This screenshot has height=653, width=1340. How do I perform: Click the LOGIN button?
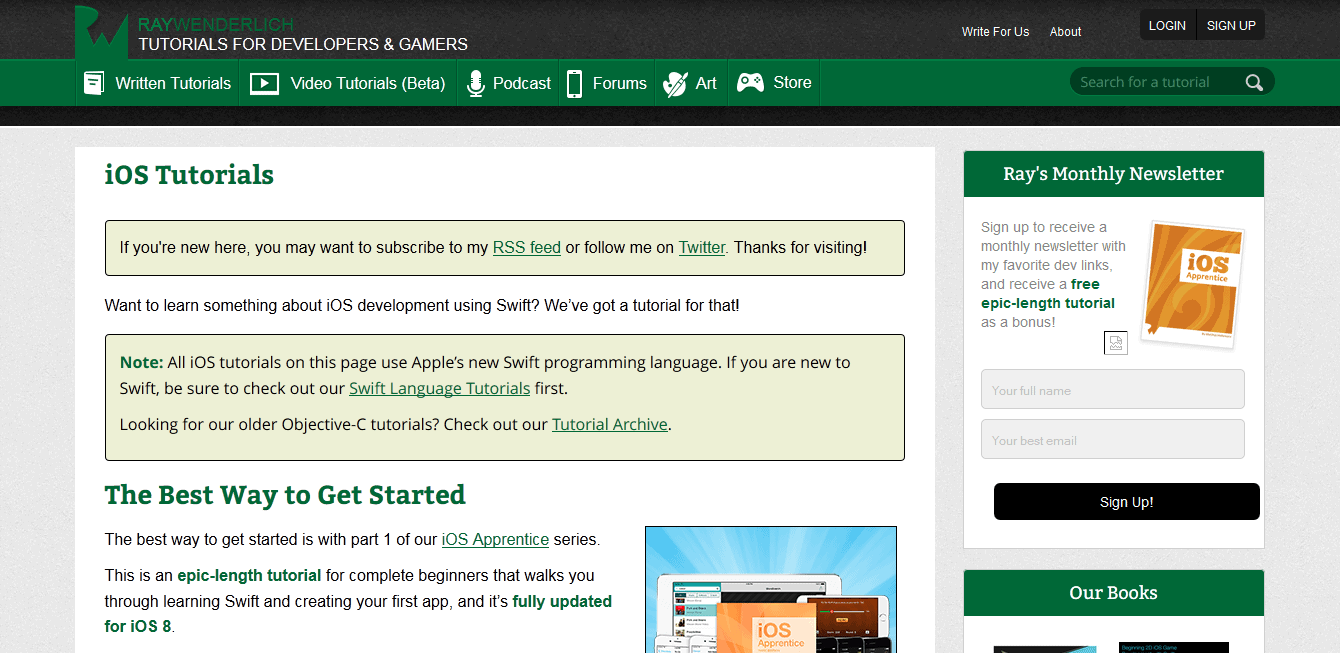[1167, 26]
